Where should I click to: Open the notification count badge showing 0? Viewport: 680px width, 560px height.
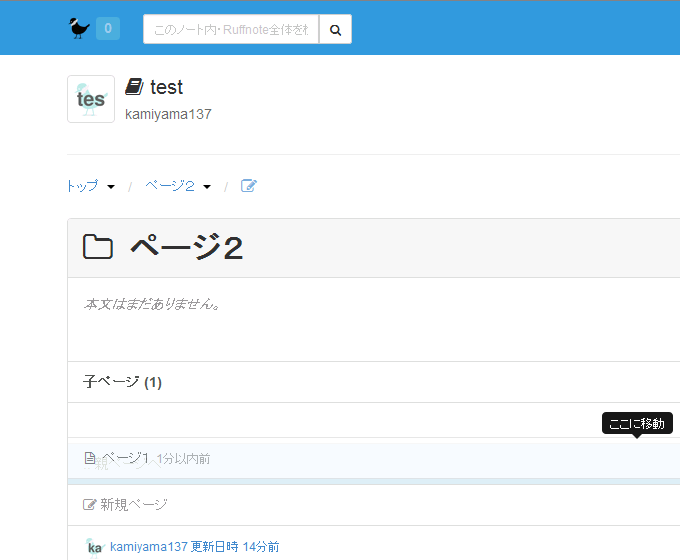tap(108, 29)
